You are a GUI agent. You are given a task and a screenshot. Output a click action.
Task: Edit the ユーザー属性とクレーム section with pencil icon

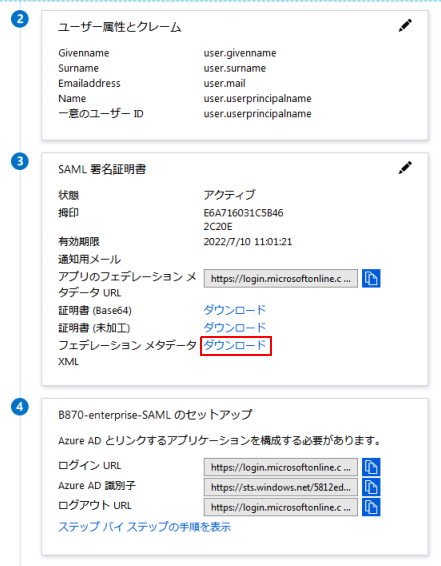point(405,26)
